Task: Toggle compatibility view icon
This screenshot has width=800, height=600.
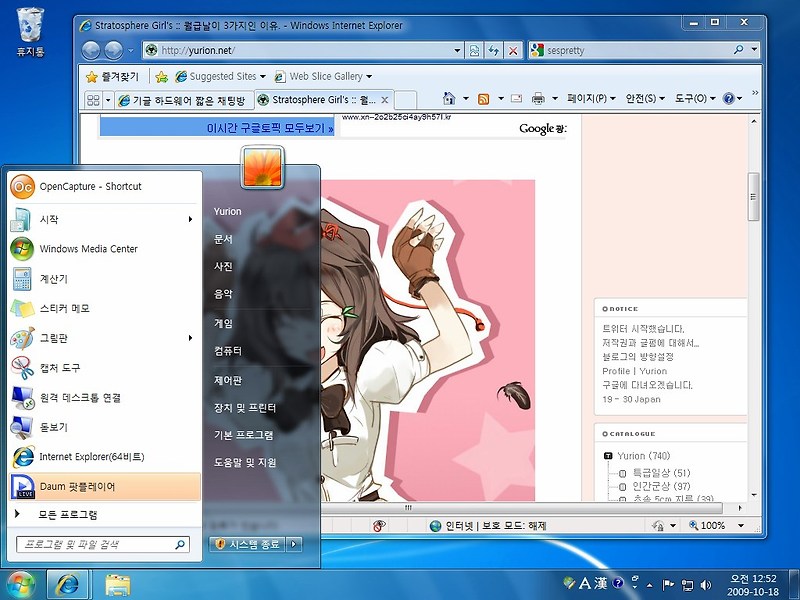Action: point(474,51)
